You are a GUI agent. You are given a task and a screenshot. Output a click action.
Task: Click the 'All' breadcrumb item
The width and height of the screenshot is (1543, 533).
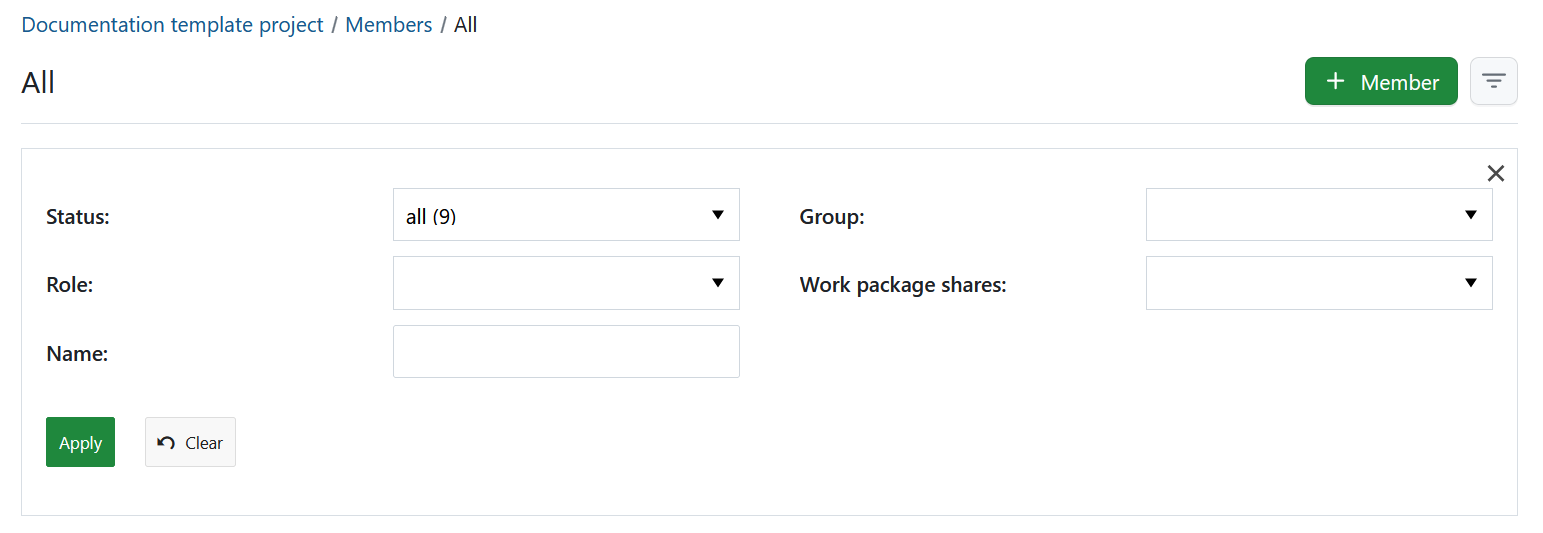(x=465, y=25)
